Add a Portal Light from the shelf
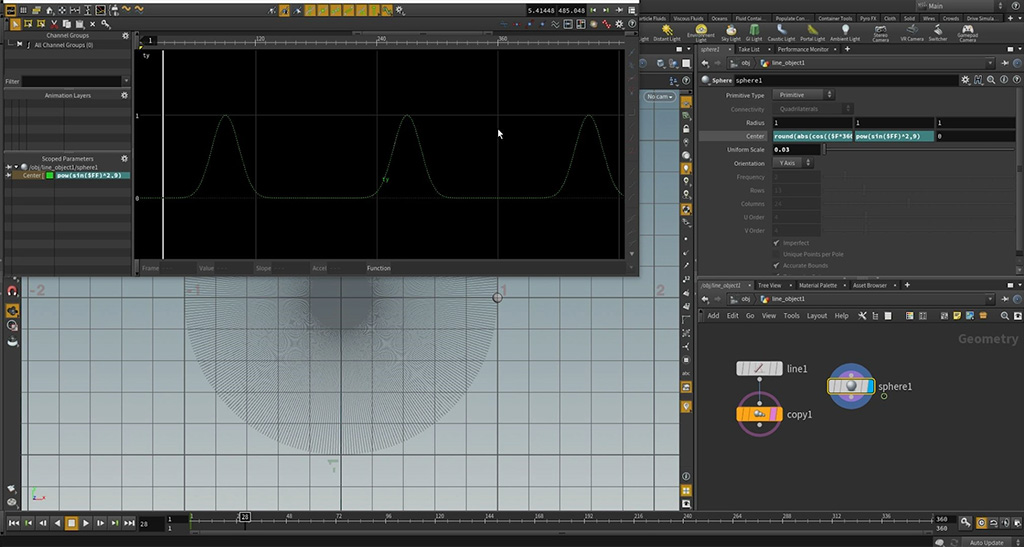 pyautogui.click(x=813, y=31)
